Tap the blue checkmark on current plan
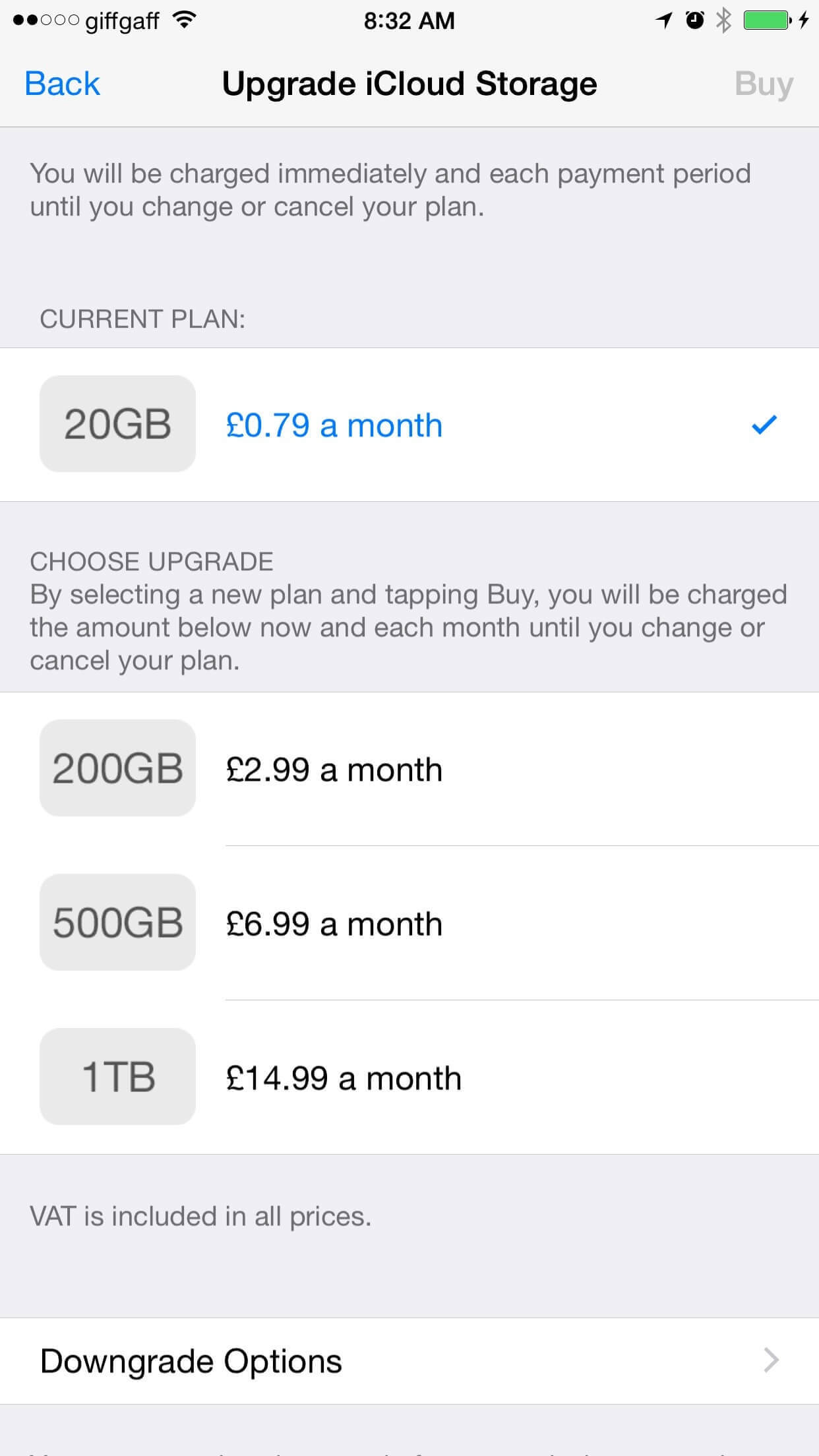Screen dimensions: 819x1456 click(764, 425)
